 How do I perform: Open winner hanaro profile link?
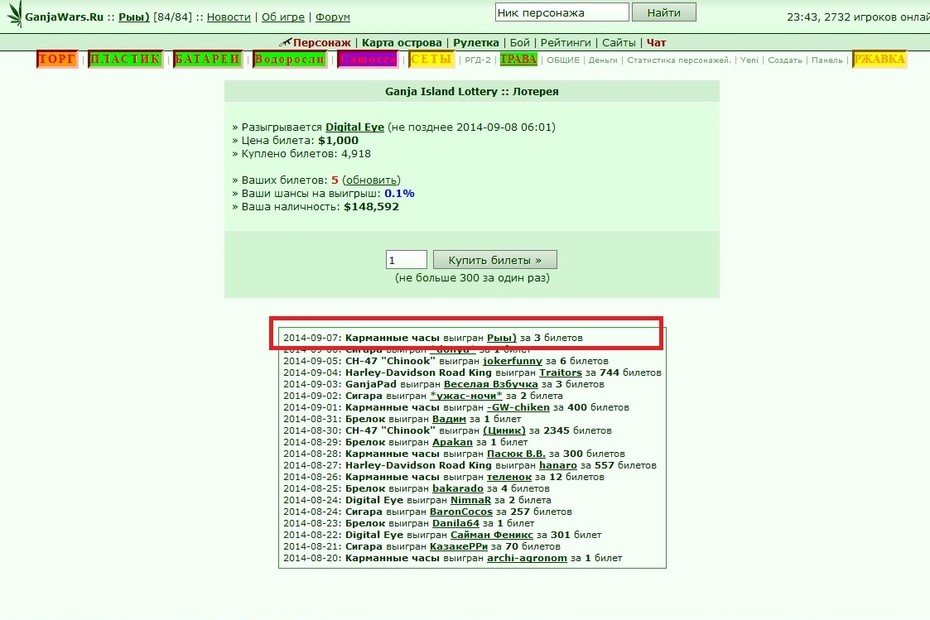(x=558, y=465)
